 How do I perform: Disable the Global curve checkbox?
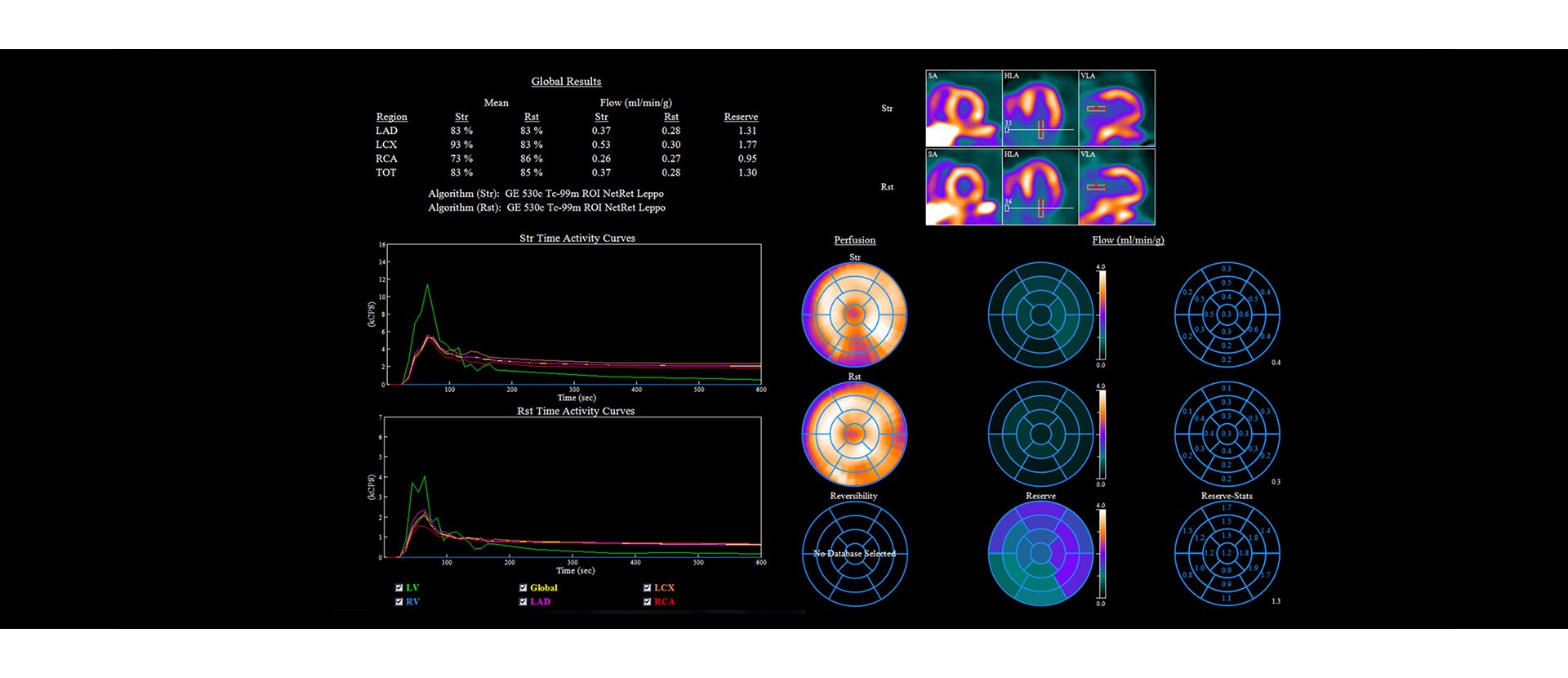click(x=523, y=587)
